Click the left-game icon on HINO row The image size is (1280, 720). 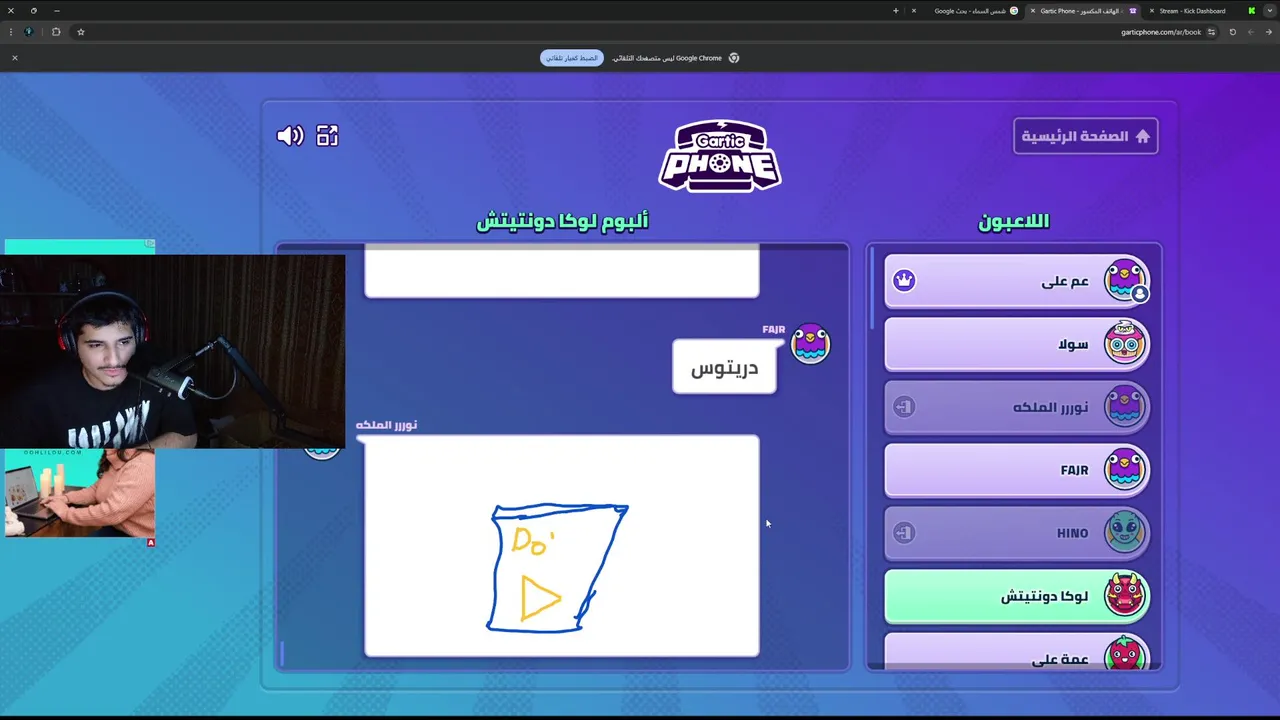coord(904,533)
